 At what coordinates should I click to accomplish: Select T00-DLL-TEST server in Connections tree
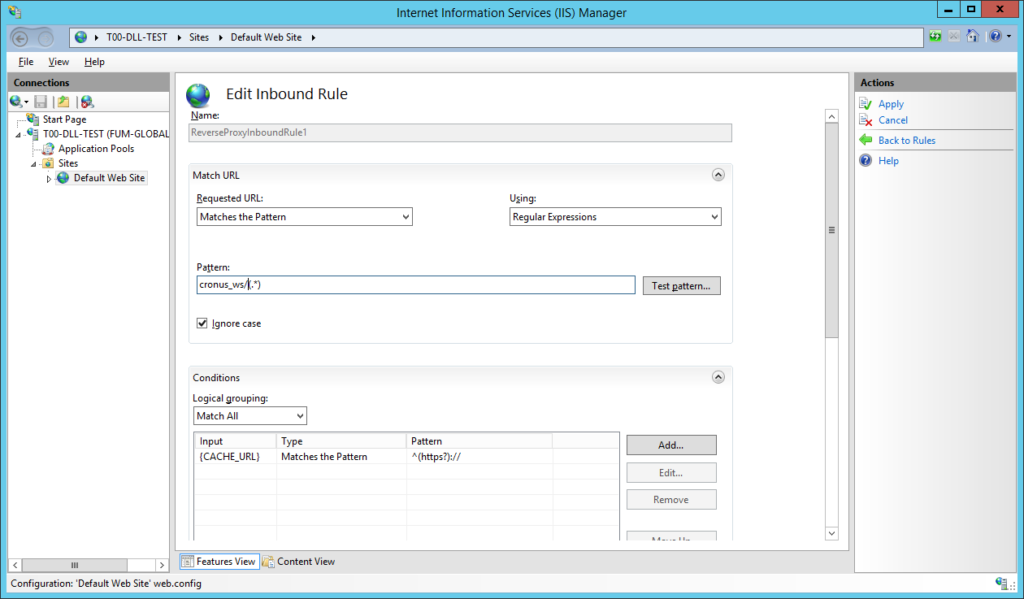click(x=106, y=134)
